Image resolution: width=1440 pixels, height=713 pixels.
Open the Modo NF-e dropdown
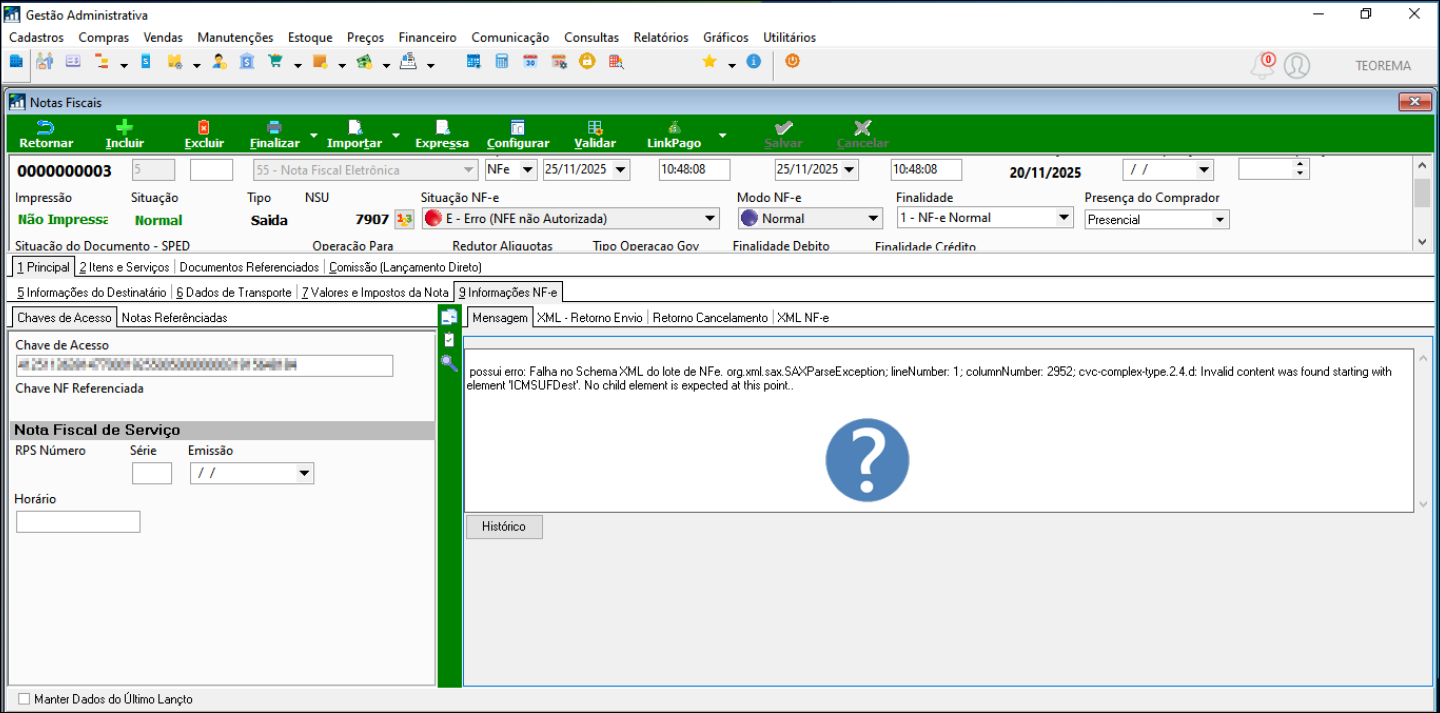[873, 219]
